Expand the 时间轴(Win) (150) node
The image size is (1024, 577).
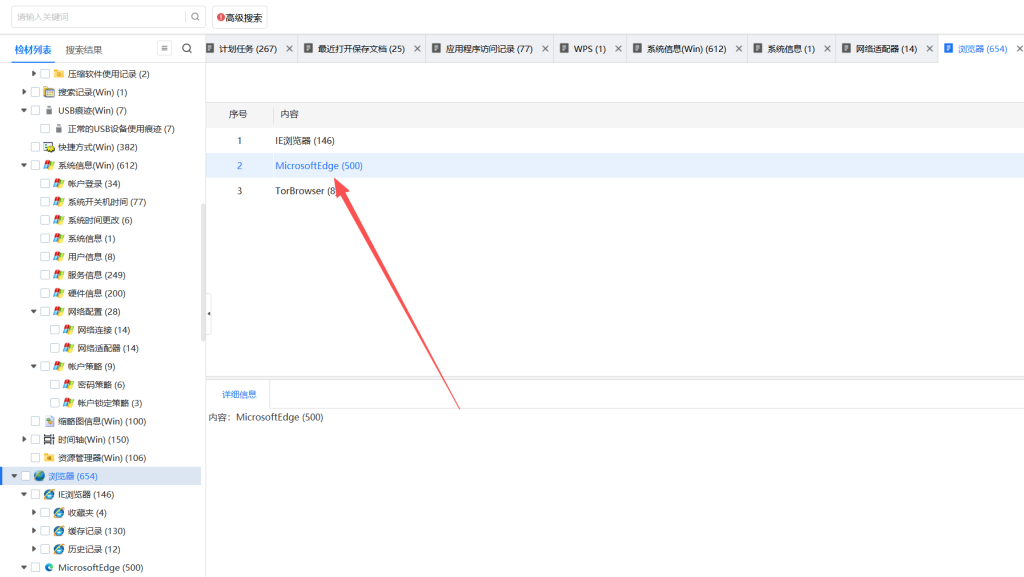pos(24,439)
